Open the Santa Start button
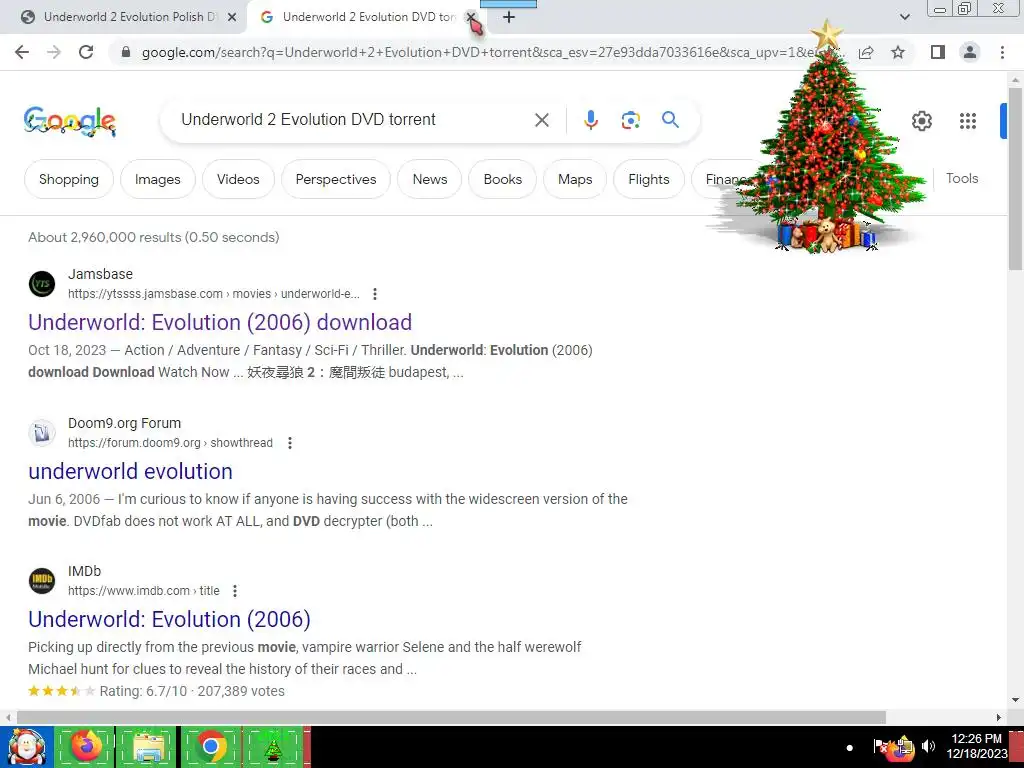Viewport: 1024px width, 768px height. (26, 747)
